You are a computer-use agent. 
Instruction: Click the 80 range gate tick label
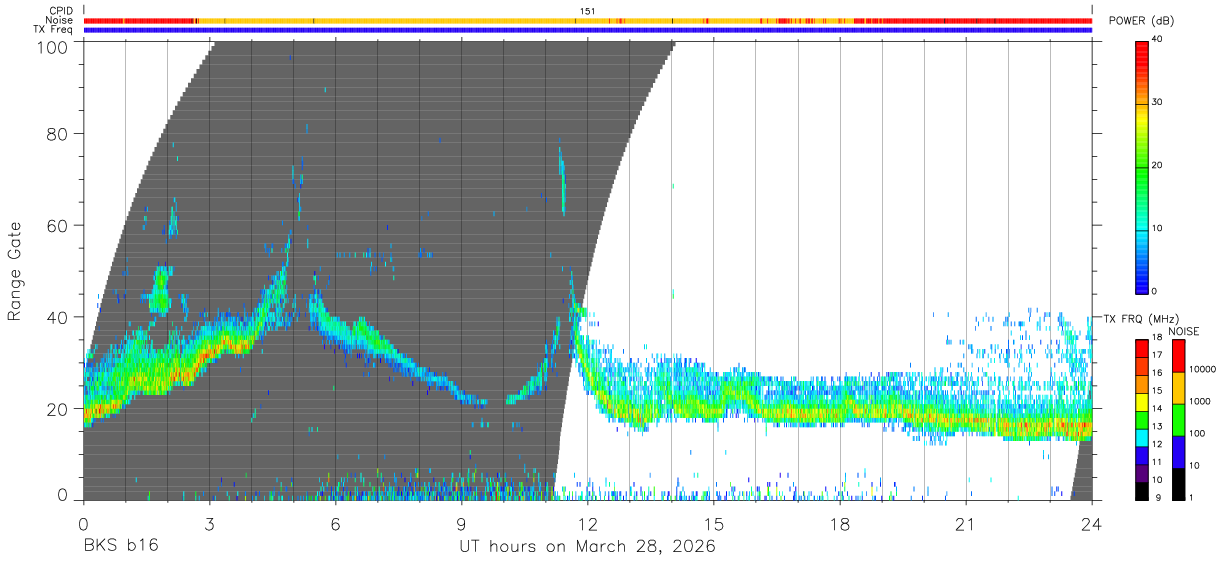[x=58, y=133]
